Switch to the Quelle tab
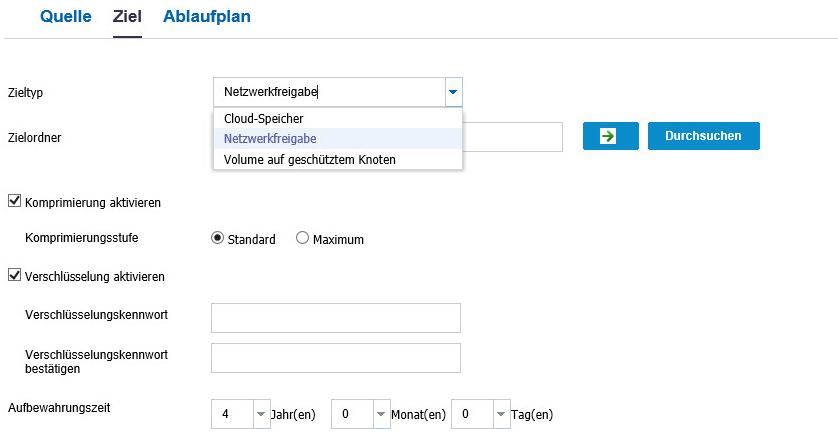 pyautogui.click(x=66, y=17)
